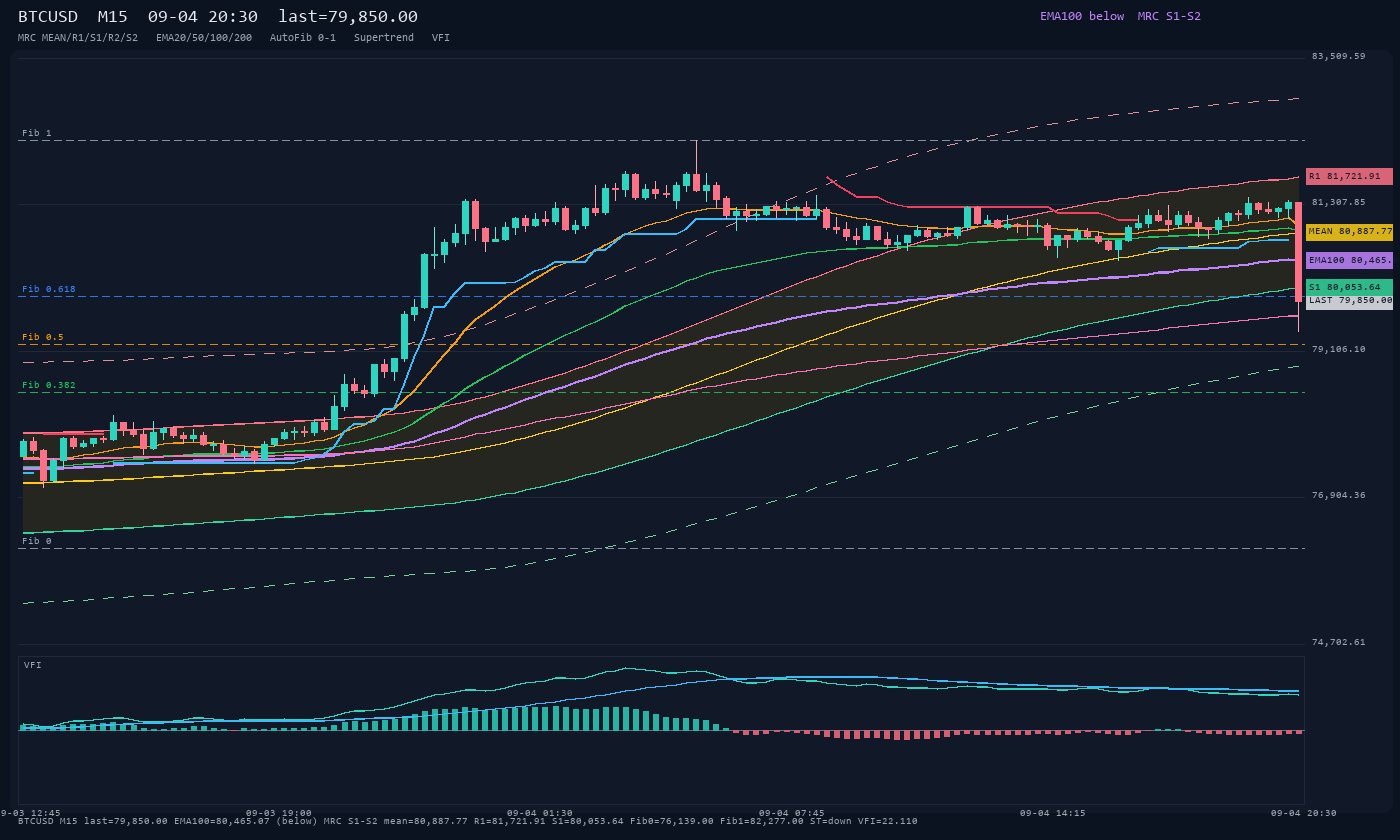Click the EMA100 below status text
Image resolution: width=1400 pixels, height=840 pixels.
pyautogui.click(x=1082, y=16)
